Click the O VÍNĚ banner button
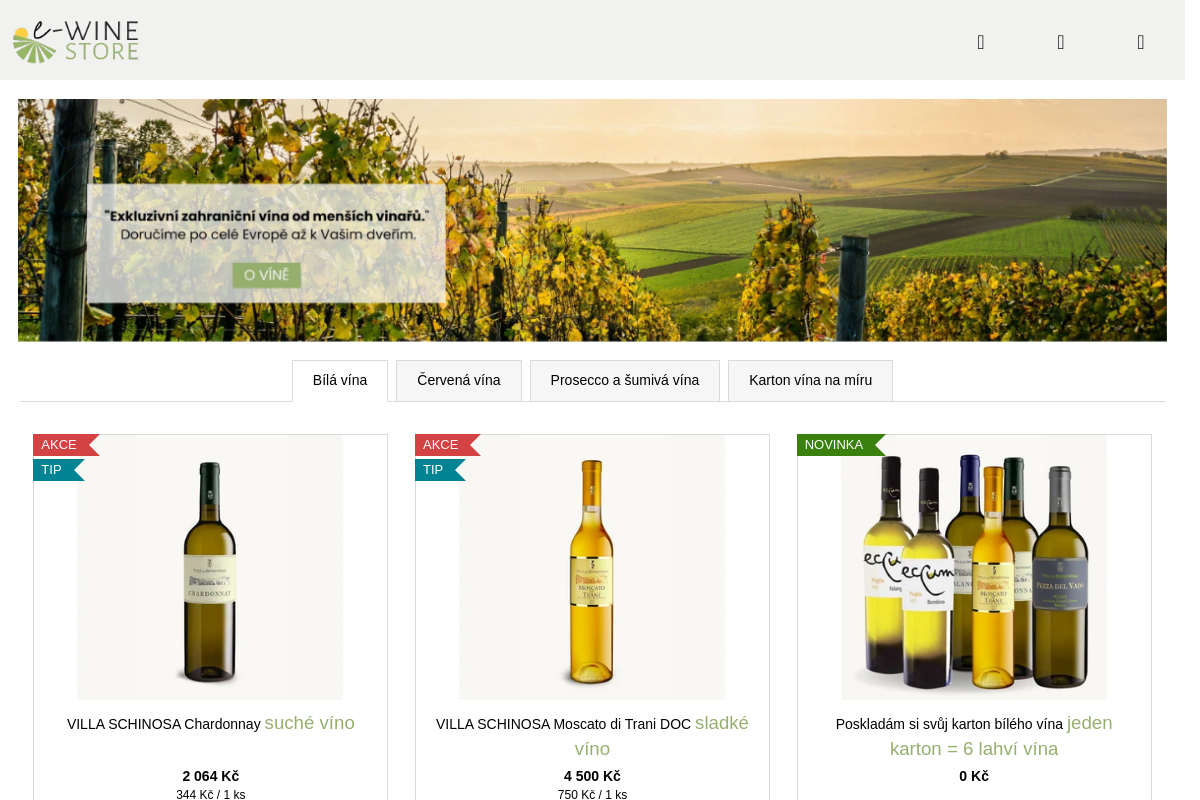This screenshot has height=800, width=1200. (267, 275)
